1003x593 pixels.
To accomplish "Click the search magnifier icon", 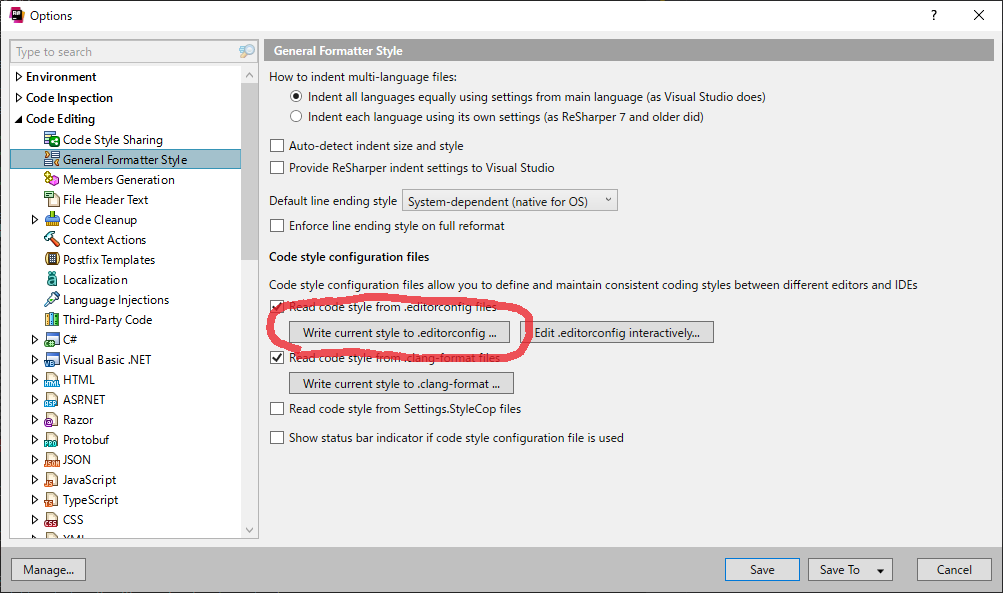I will click(x=246, y=51).
